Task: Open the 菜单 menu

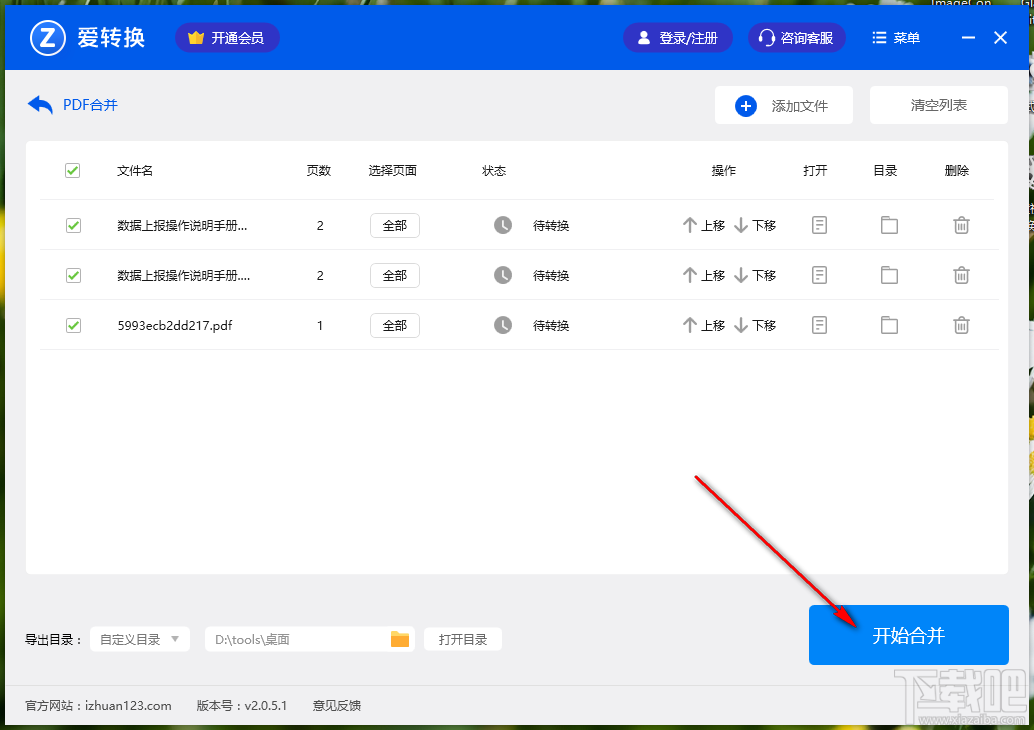Action: pyautogui.click(x=895, y=37)
